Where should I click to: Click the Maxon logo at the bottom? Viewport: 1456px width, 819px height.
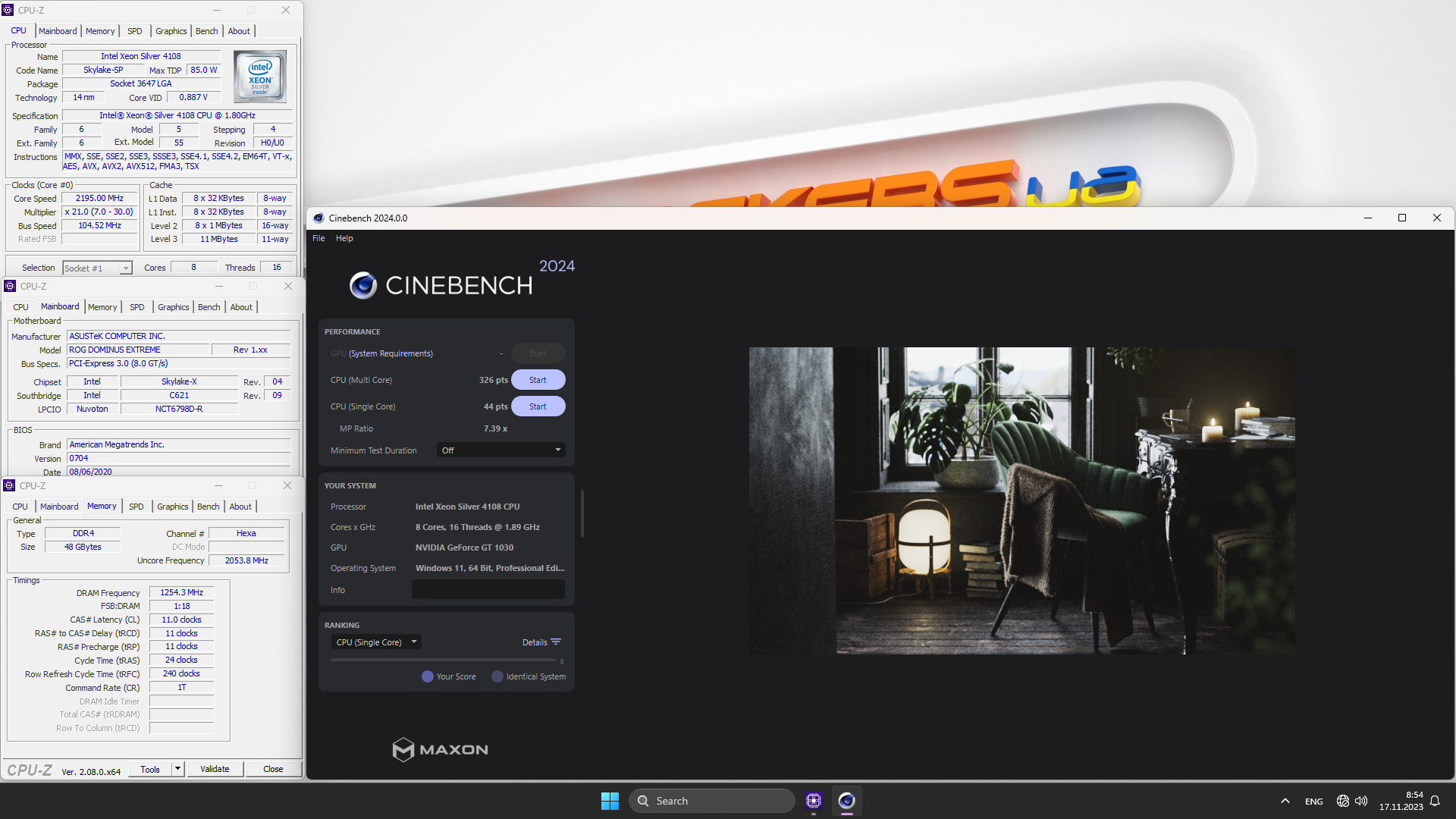point(440,749)
